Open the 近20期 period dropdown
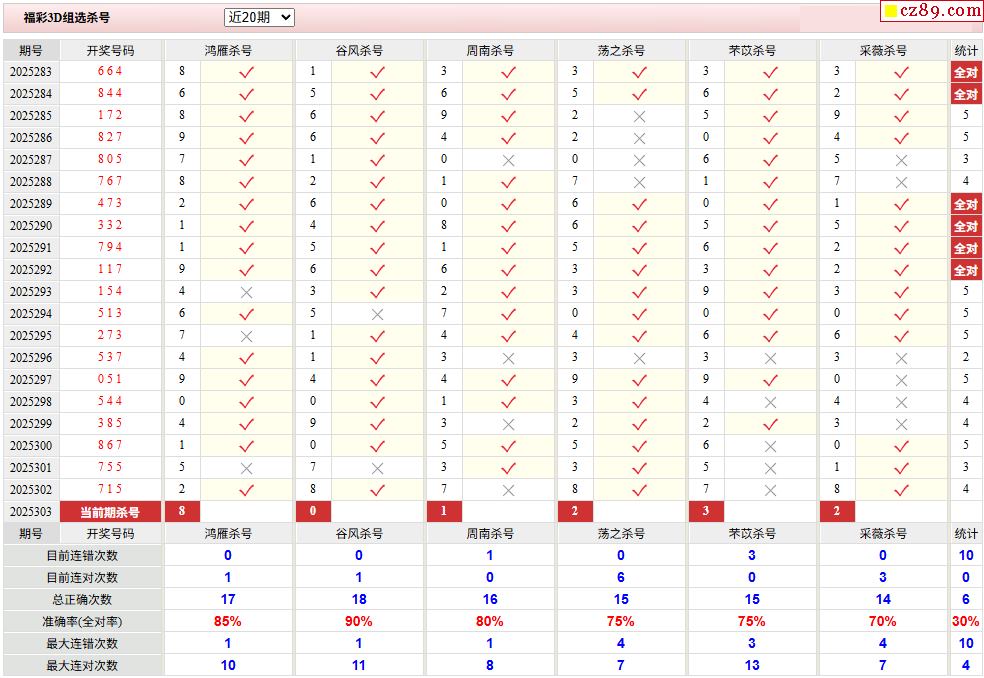The image size is (984, 678). [x=259, y=18]
